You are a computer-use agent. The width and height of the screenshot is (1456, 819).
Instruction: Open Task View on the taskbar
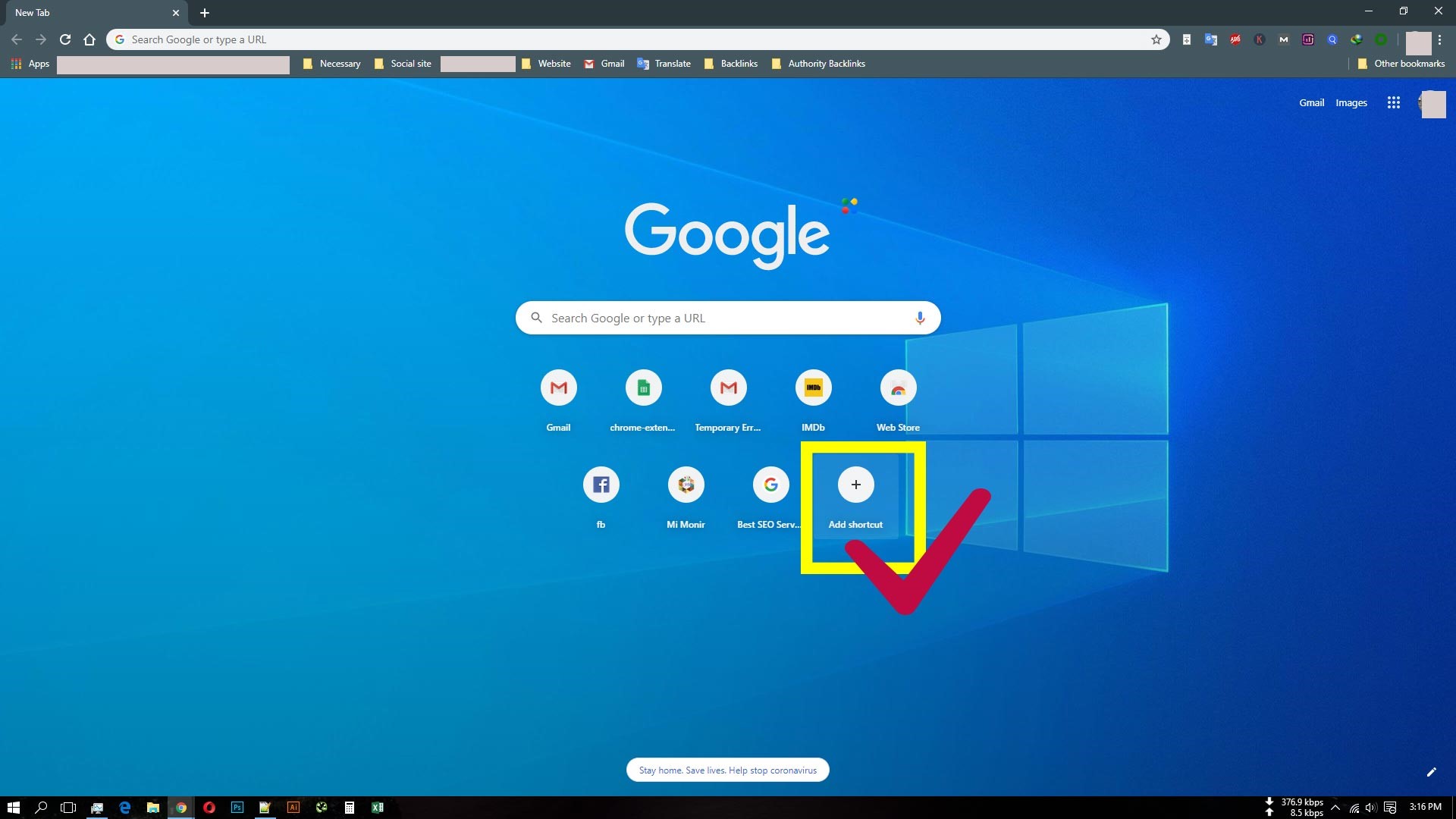coord(68,808)
